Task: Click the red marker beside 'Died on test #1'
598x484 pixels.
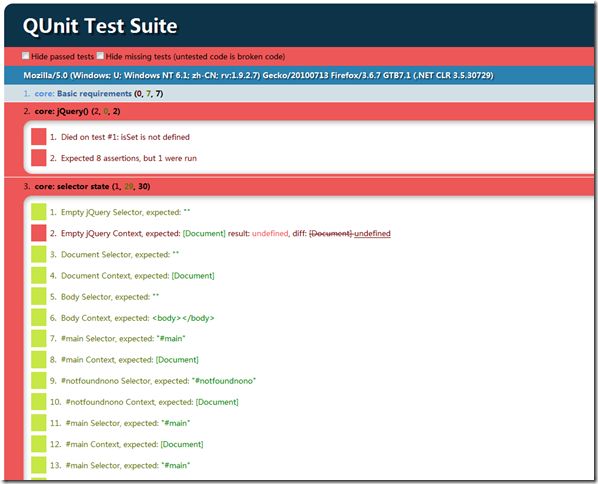Action: point(39,137)
